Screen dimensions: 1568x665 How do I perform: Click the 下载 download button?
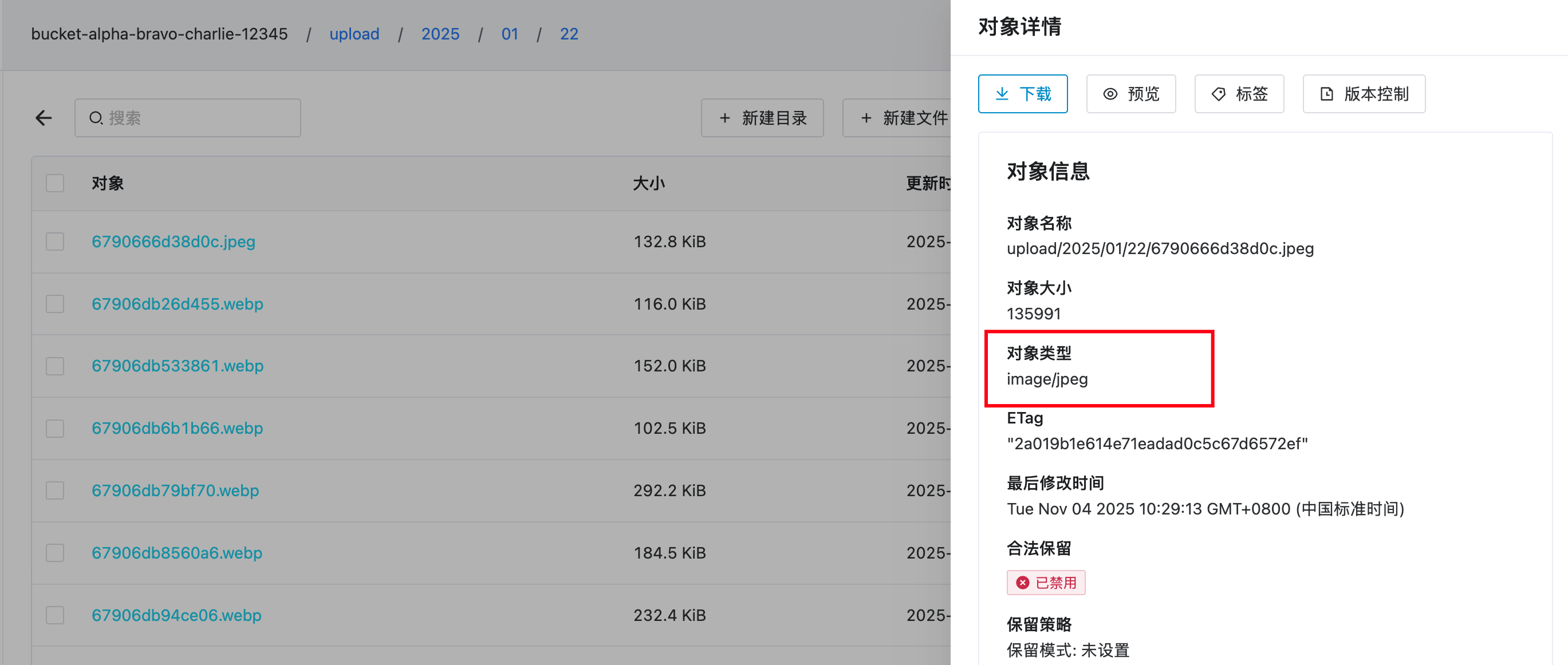tap(1023, 94)
